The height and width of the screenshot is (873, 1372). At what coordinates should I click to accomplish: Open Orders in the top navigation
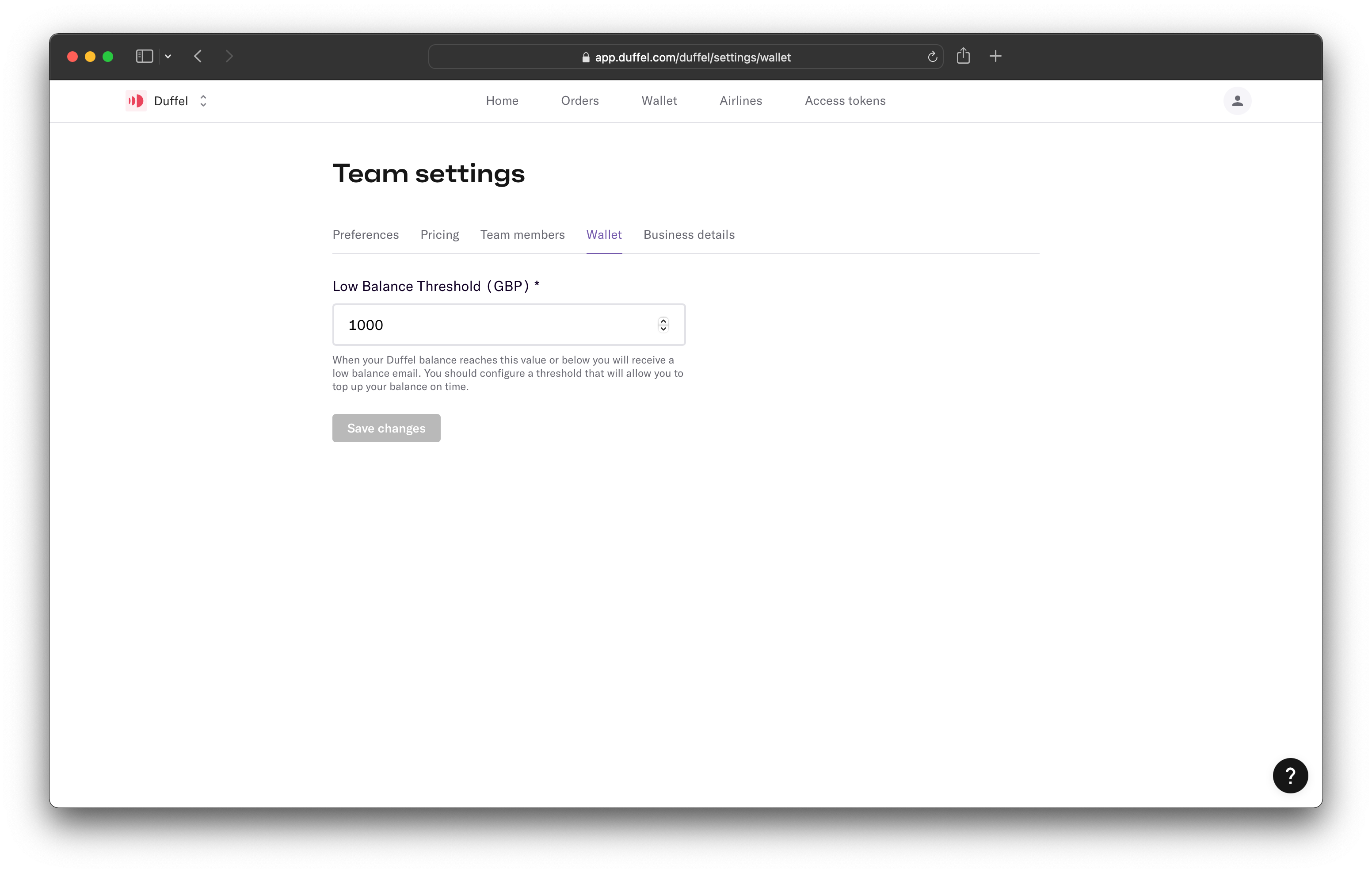point(579,100)
